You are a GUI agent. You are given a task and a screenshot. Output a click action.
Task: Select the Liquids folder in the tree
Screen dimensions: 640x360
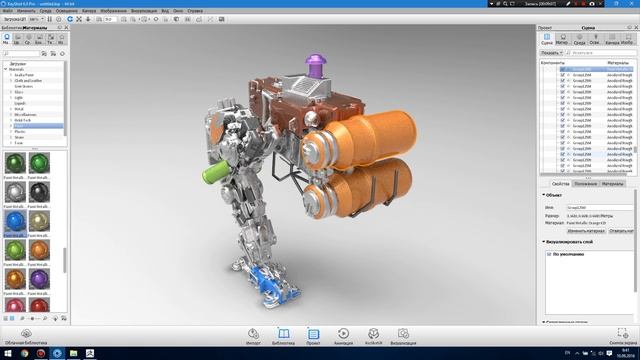pyautogui.click(x=20, y=104)
